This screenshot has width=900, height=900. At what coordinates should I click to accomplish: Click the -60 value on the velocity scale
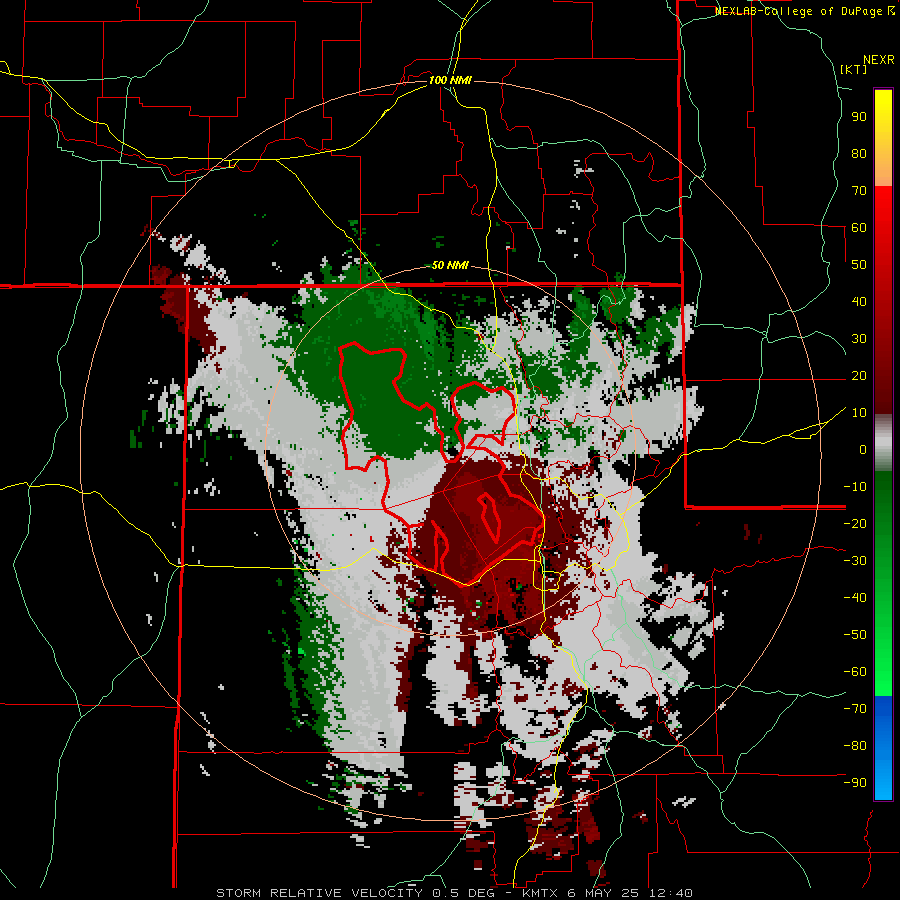[x=855, y=672]
